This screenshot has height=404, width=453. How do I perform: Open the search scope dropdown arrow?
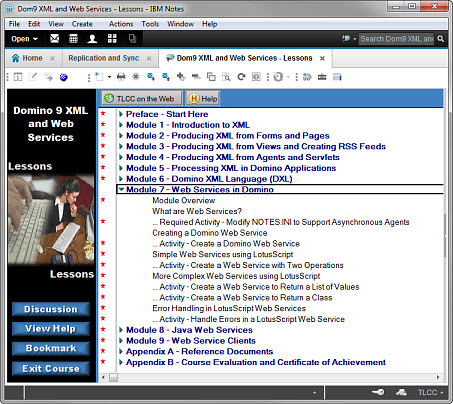click(355, 39)
